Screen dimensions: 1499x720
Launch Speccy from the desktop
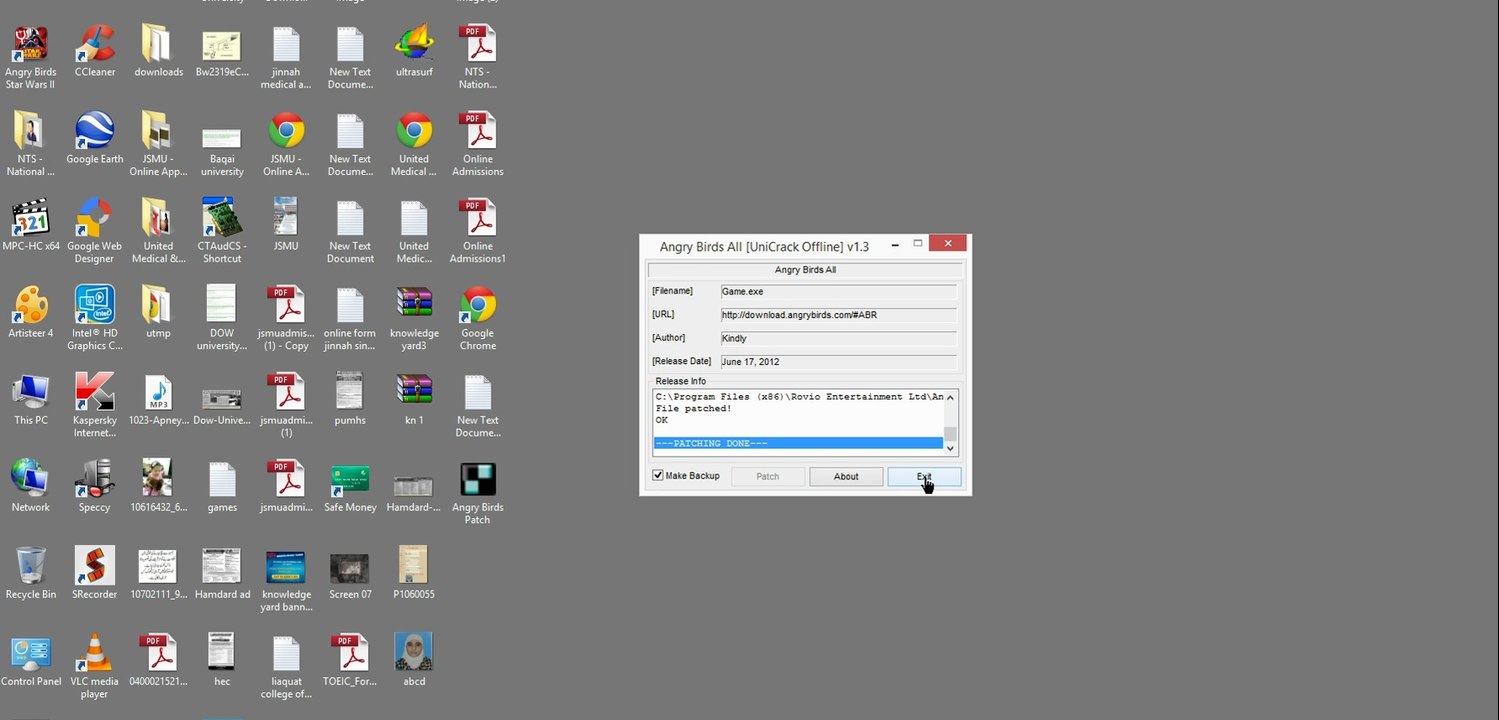[94, 479]
